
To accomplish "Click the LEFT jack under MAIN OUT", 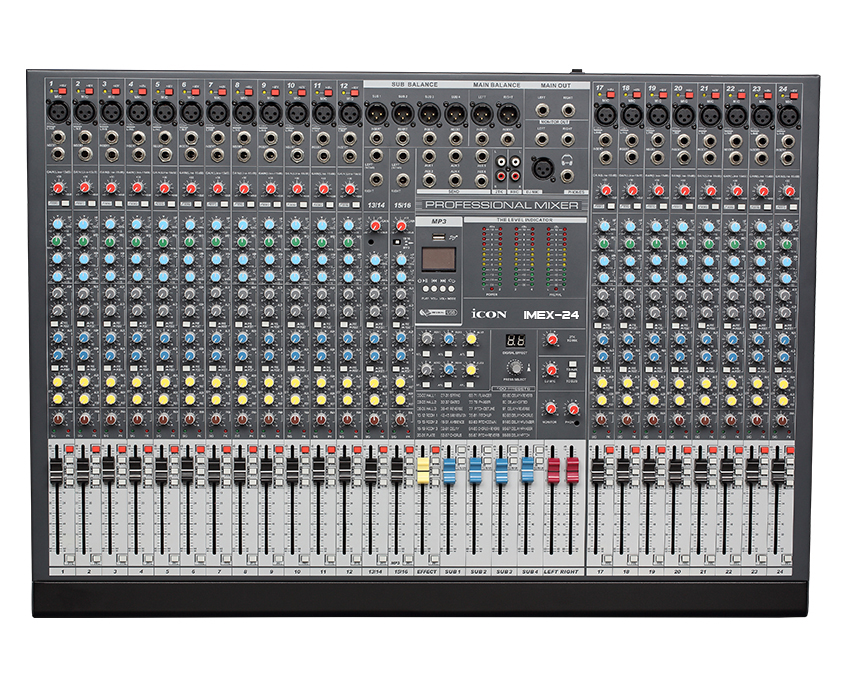I will (x=545, y=110).
